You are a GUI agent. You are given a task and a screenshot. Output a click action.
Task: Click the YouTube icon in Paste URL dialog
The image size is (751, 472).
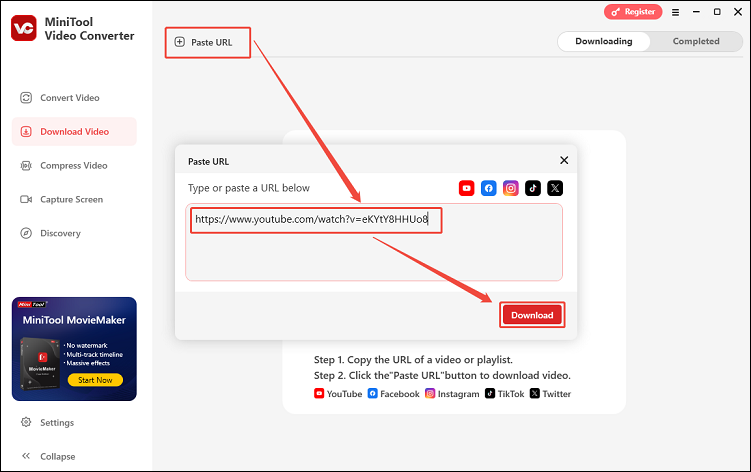click(x=467, y=188)
